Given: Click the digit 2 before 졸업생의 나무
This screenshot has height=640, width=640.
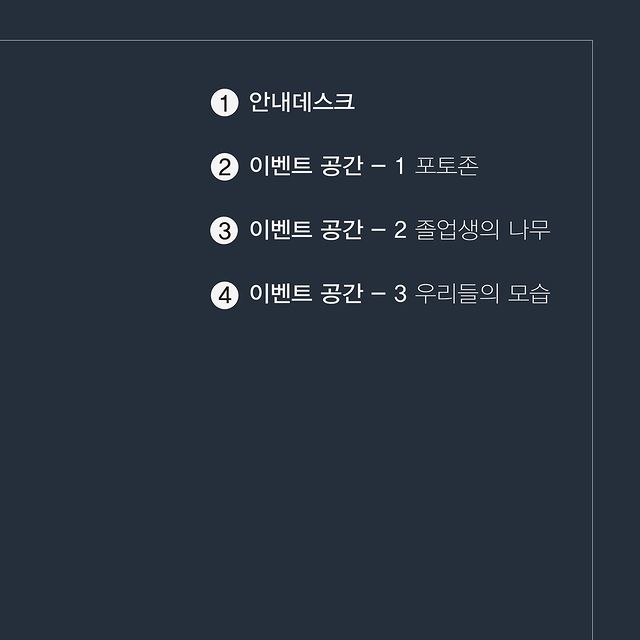Looking at the screenshot, I should click(x=400, y=231).
